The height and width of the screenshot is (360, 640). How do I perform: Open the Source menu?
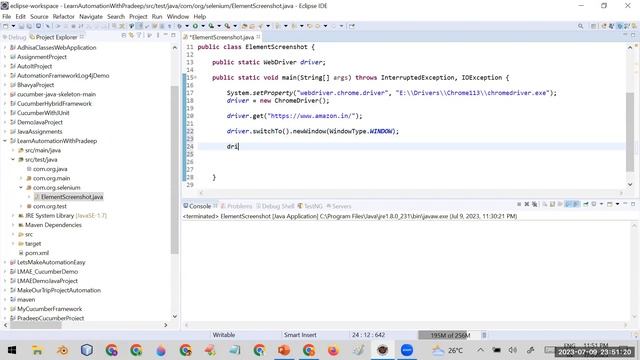[39, 16]
